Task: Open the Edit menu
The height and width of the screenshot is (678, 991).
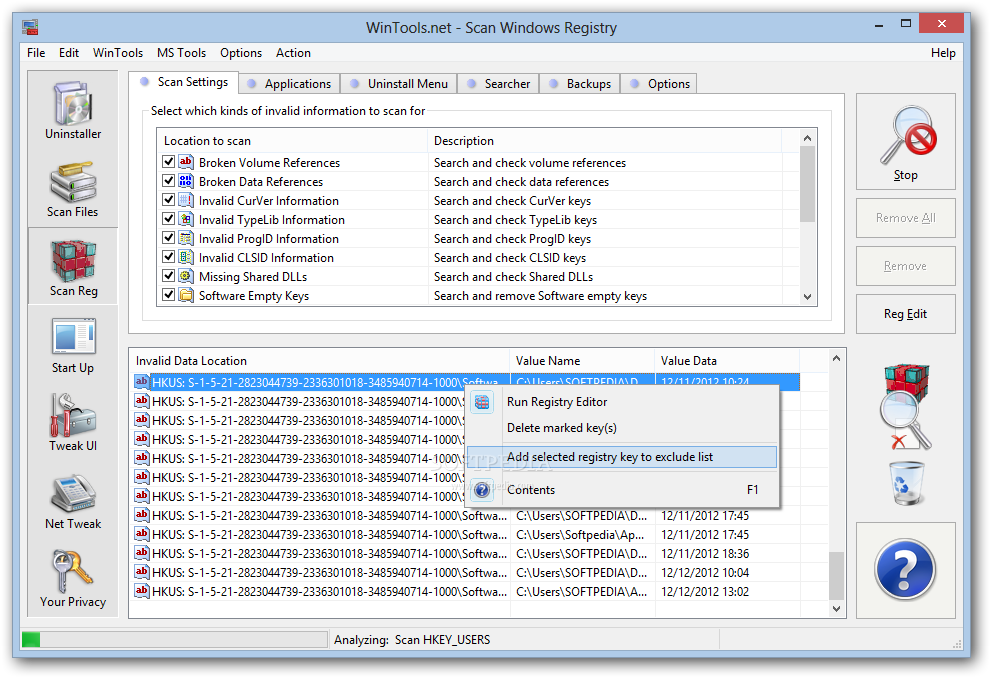Action: [69, 52]
